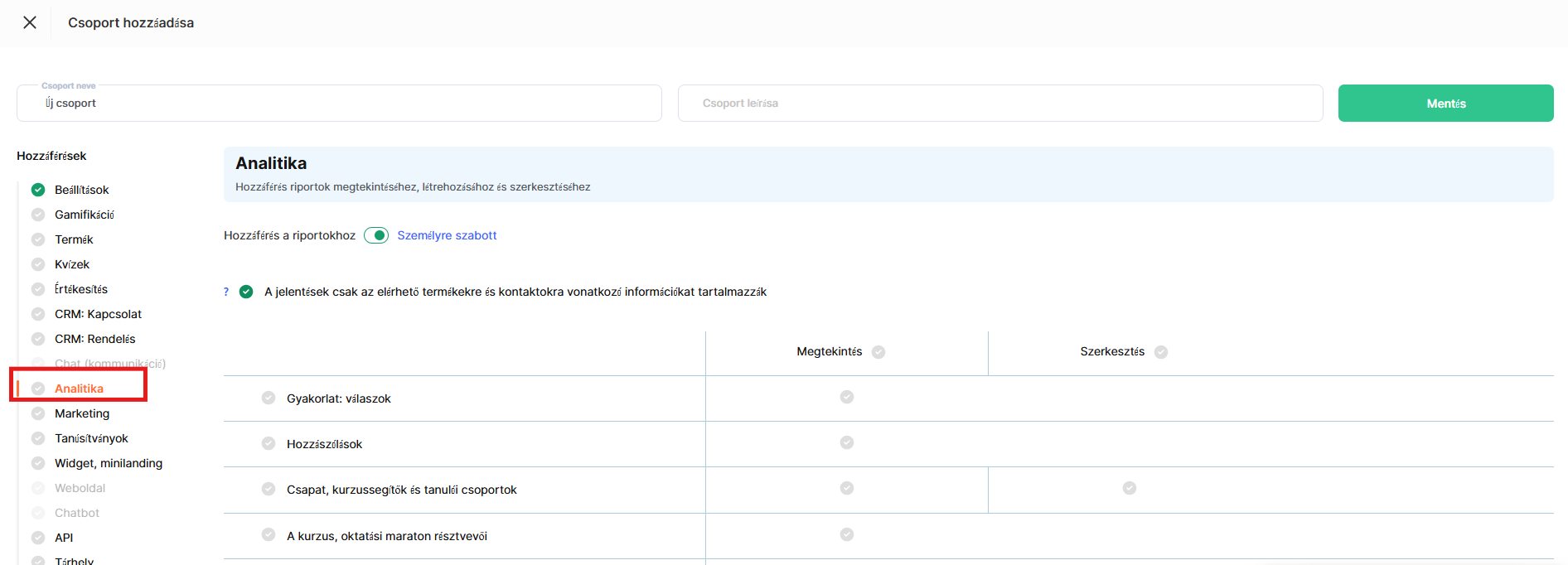Image resolution: width=1568 pixels, height=565 pixels.
Task: Click the row check icon for Hozzászólások
Action: click(269, 443)
